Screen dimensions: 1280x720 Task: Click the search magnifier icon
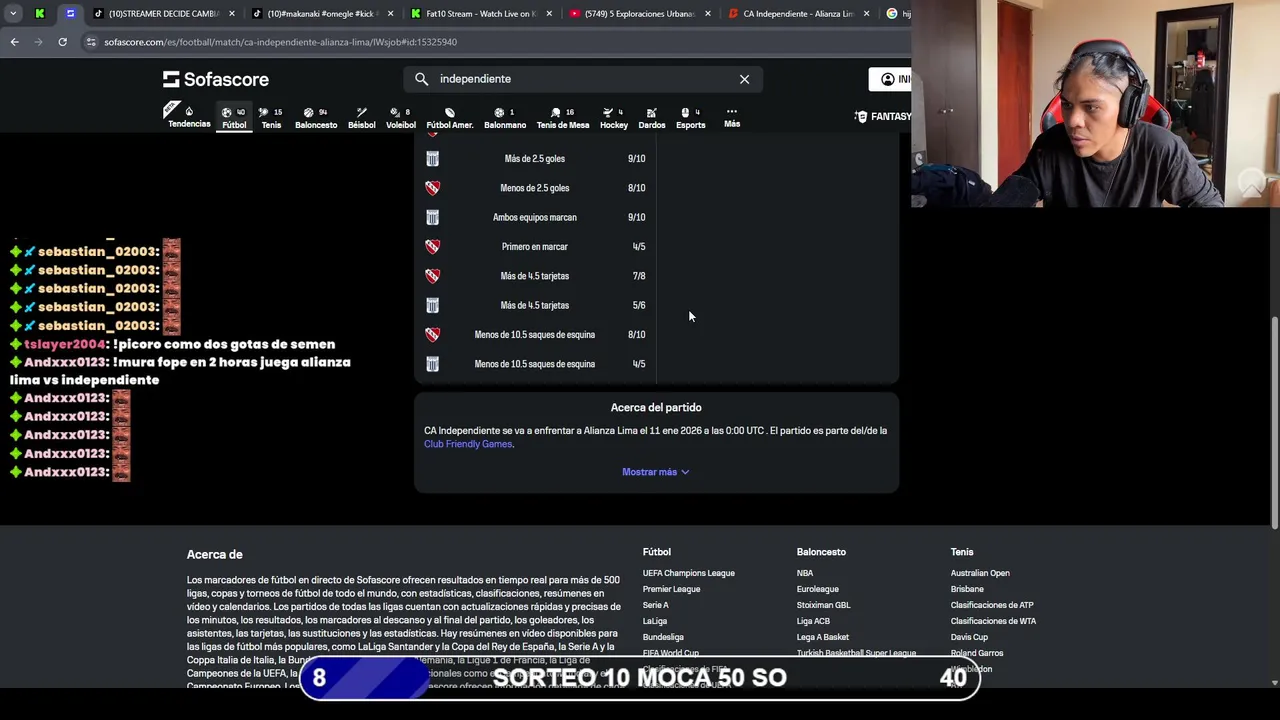point(421,79)
